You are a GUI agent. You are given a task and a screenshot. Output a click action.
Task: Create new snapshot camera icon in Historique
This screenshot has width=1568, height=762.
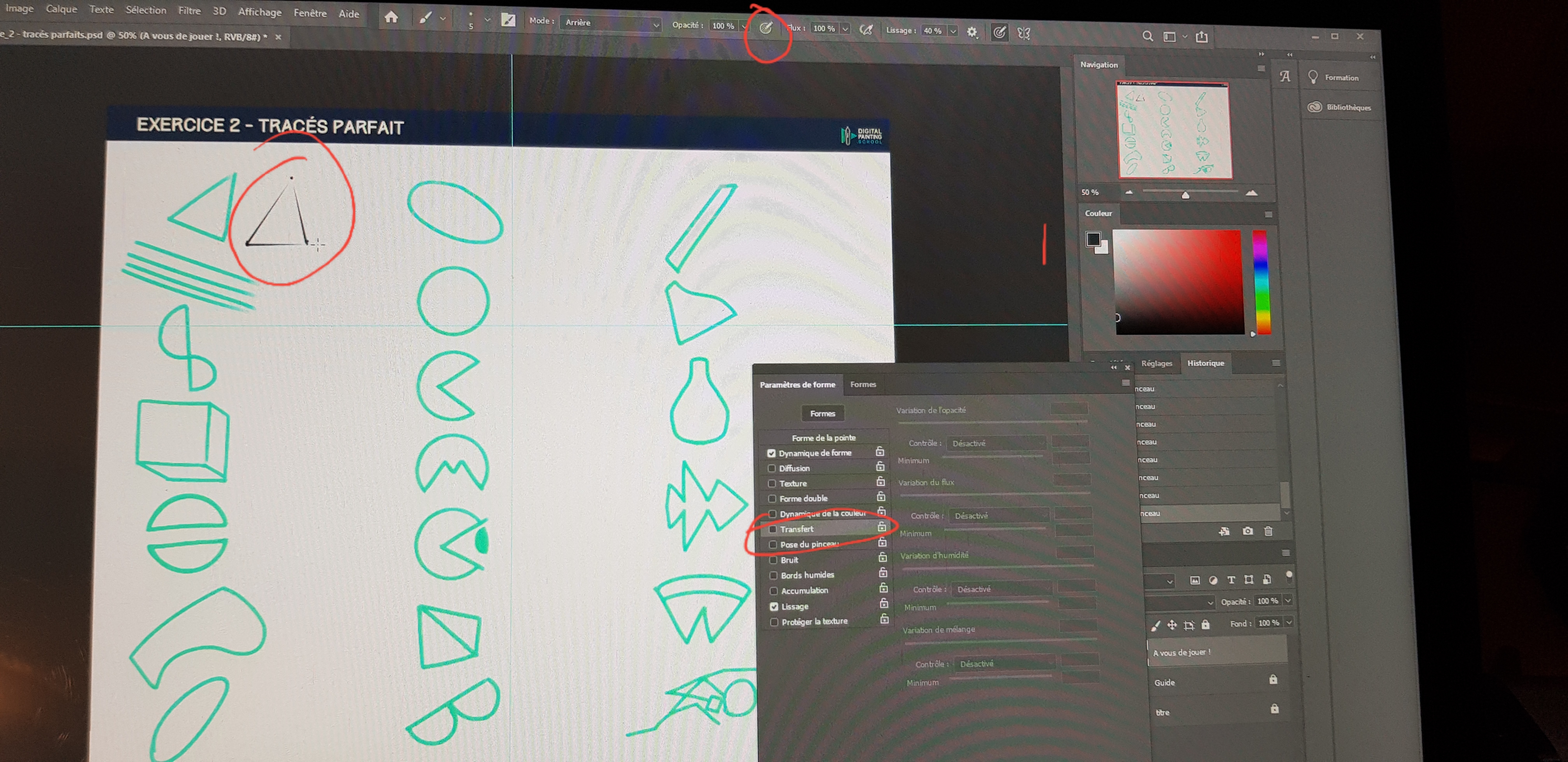1247,531
